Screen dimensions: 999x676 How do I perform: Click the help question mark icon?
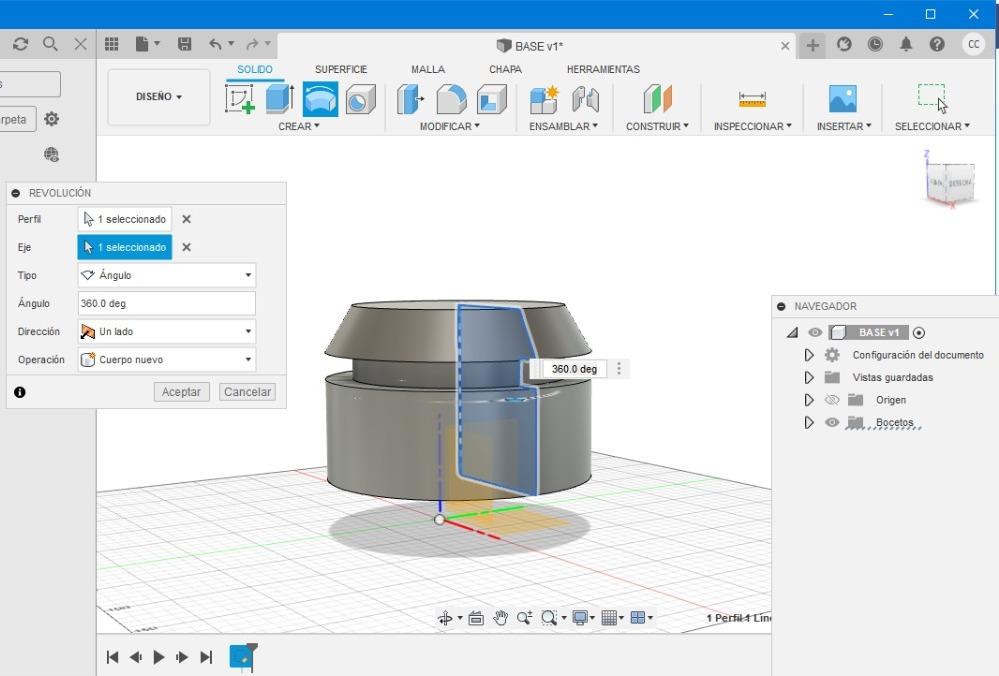point(937,44)
